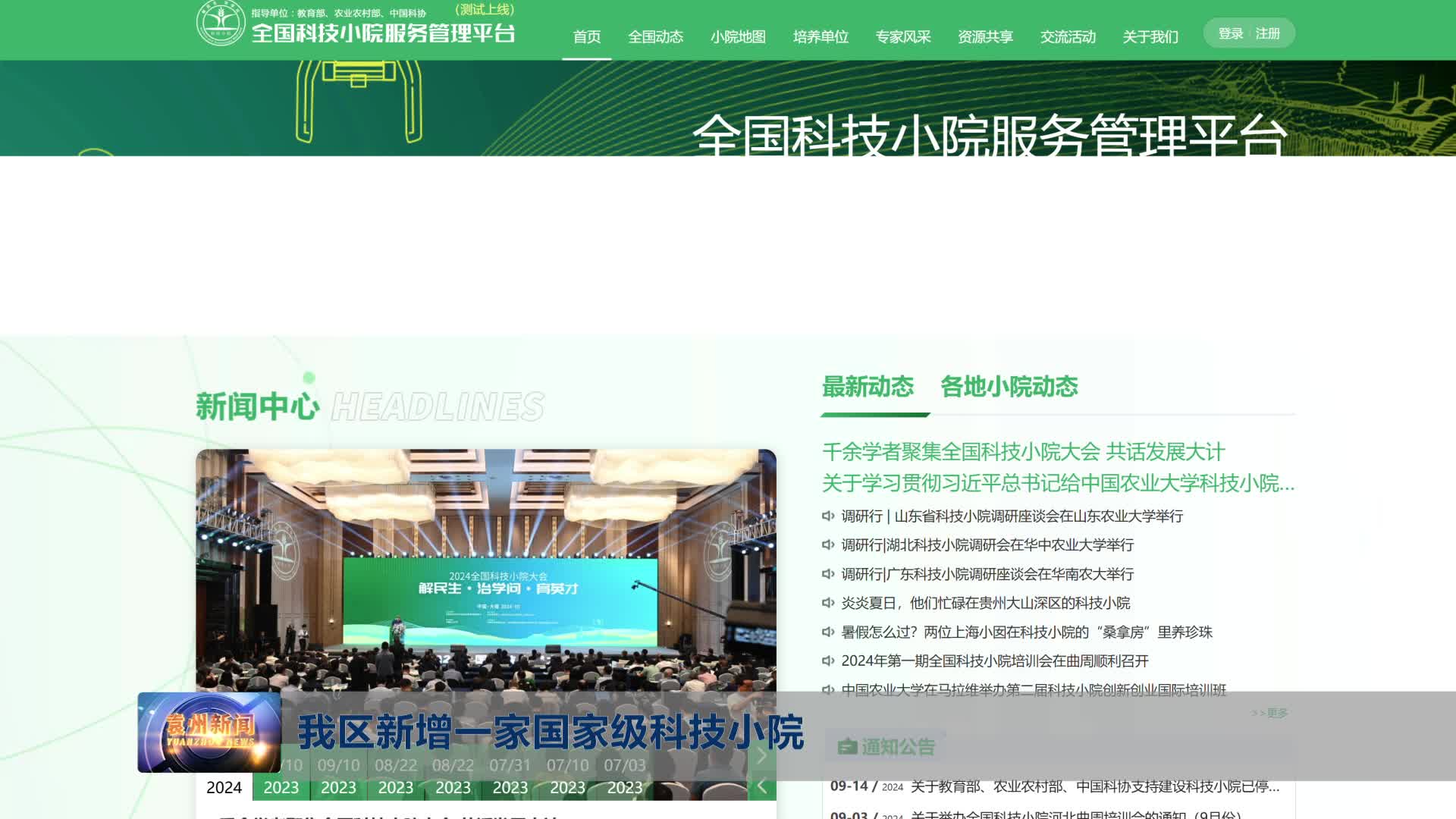Screen dimensions: 1456x819
Task: Open article 湖北科技小院调研会在华中农业大学举行
Action: (987, 545)
